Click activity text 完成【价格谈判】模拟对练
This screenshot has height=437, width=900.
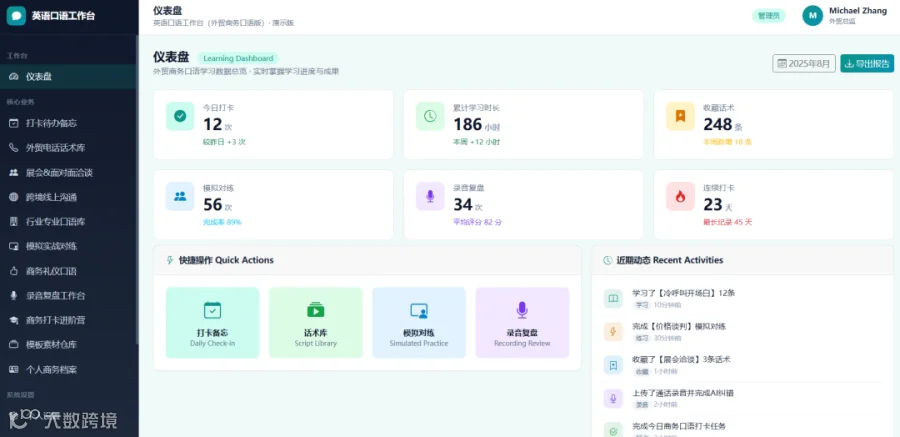(x=679, y=326)
